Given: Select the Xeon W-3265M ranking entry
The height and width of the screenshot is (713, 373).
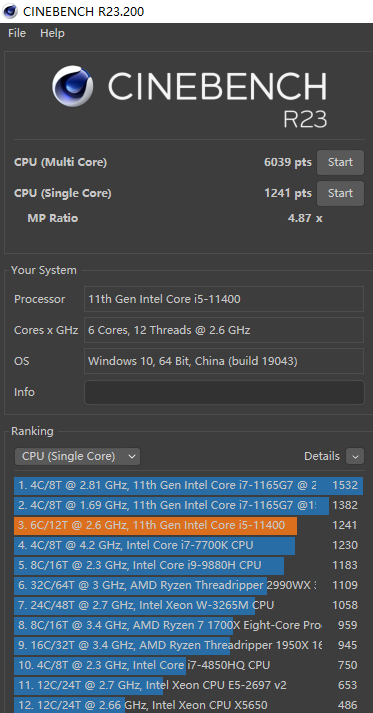Looking at the screenshot, I should (x=188, y=605).
